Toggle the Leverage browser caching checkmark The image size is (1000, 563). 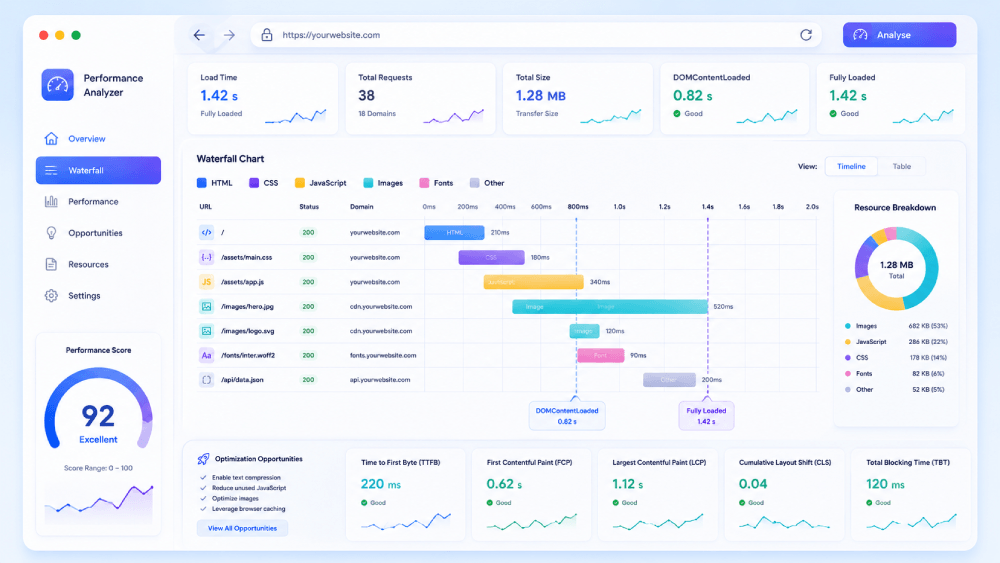point(203,509)
